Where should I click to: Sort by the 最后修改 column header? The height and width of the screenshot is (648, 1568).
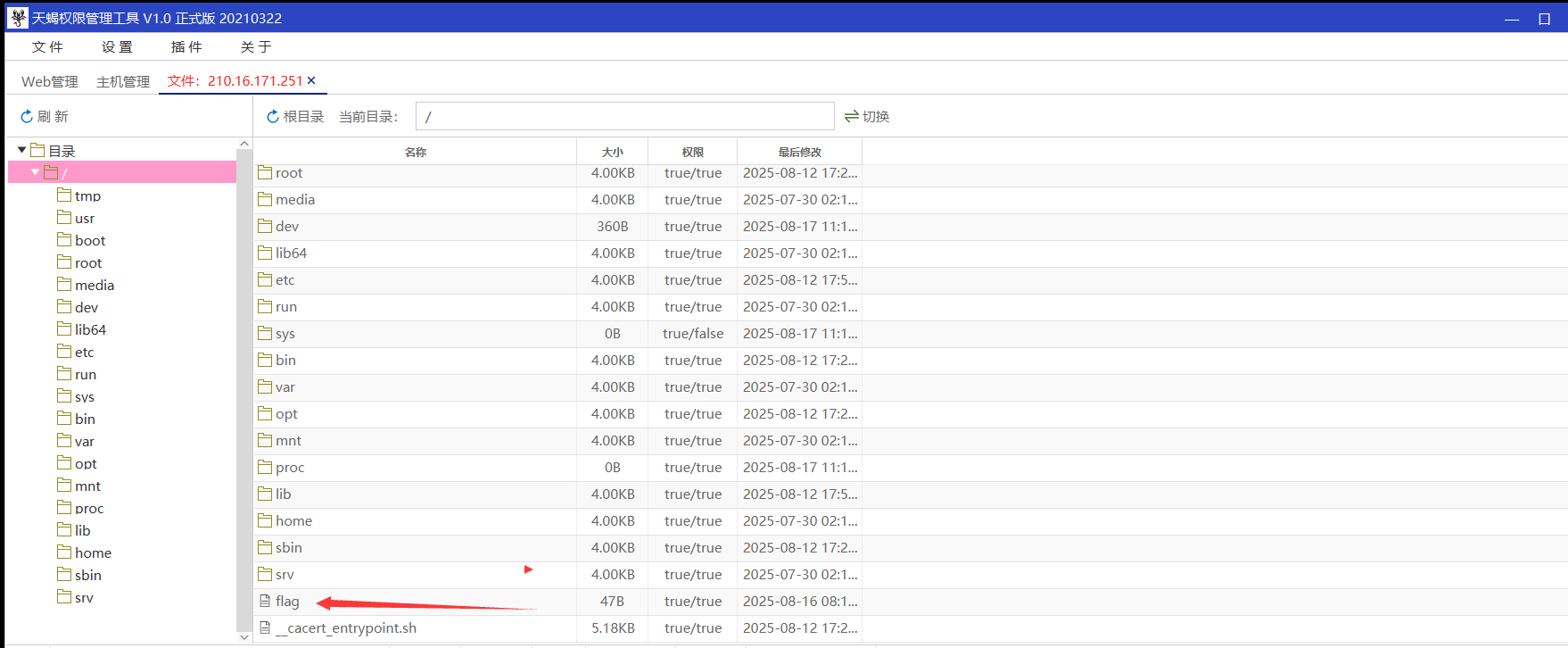tap(800, 152)
